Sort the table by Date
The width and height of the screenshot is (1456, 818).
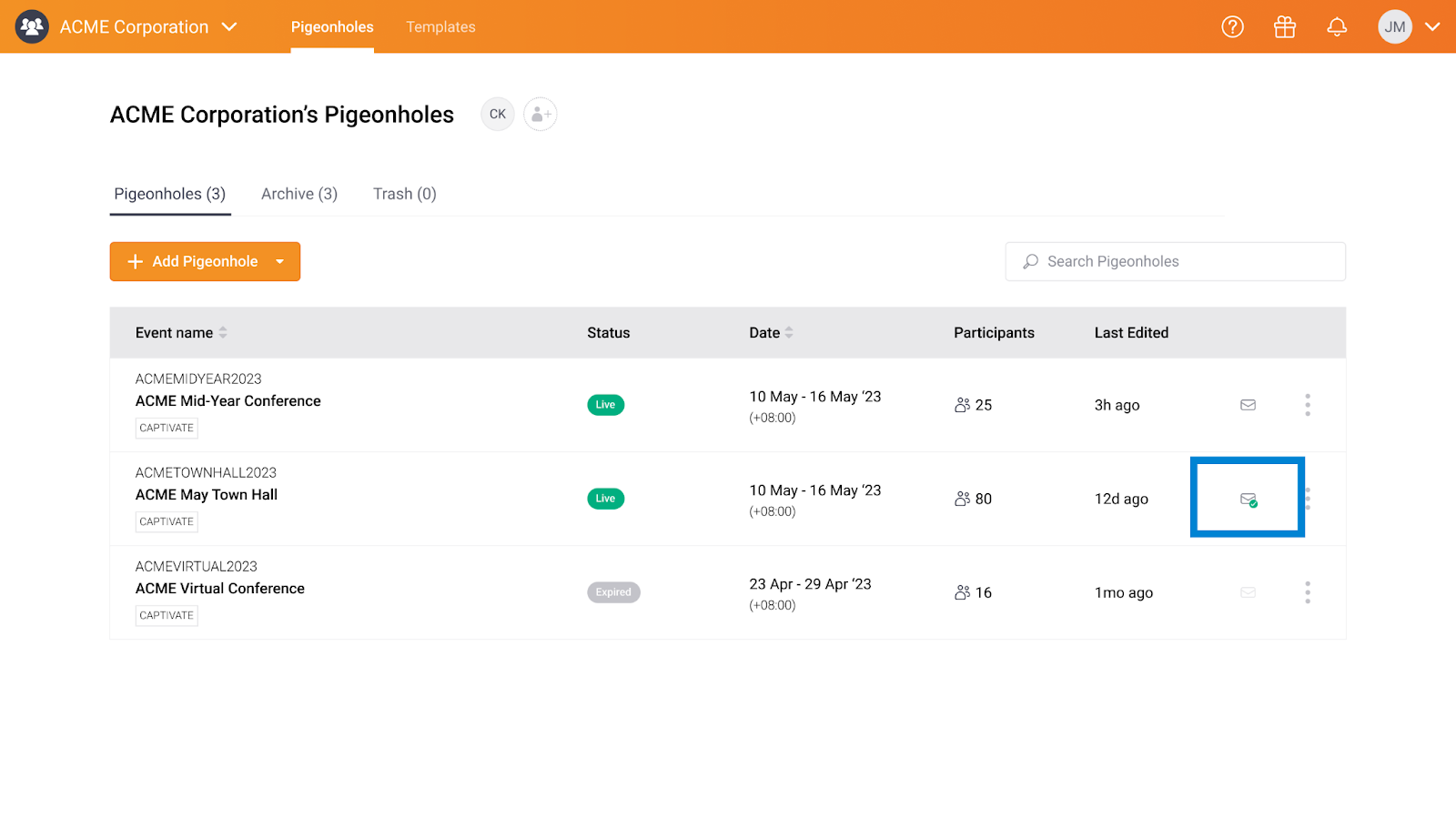tap(789, 333)
